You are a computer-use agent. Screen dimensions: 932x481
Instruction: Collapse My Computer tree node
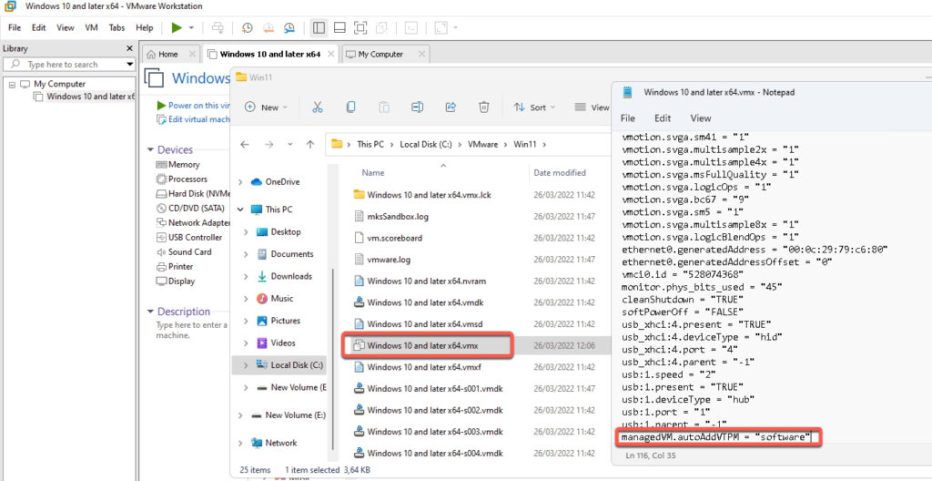click(12, 84)
